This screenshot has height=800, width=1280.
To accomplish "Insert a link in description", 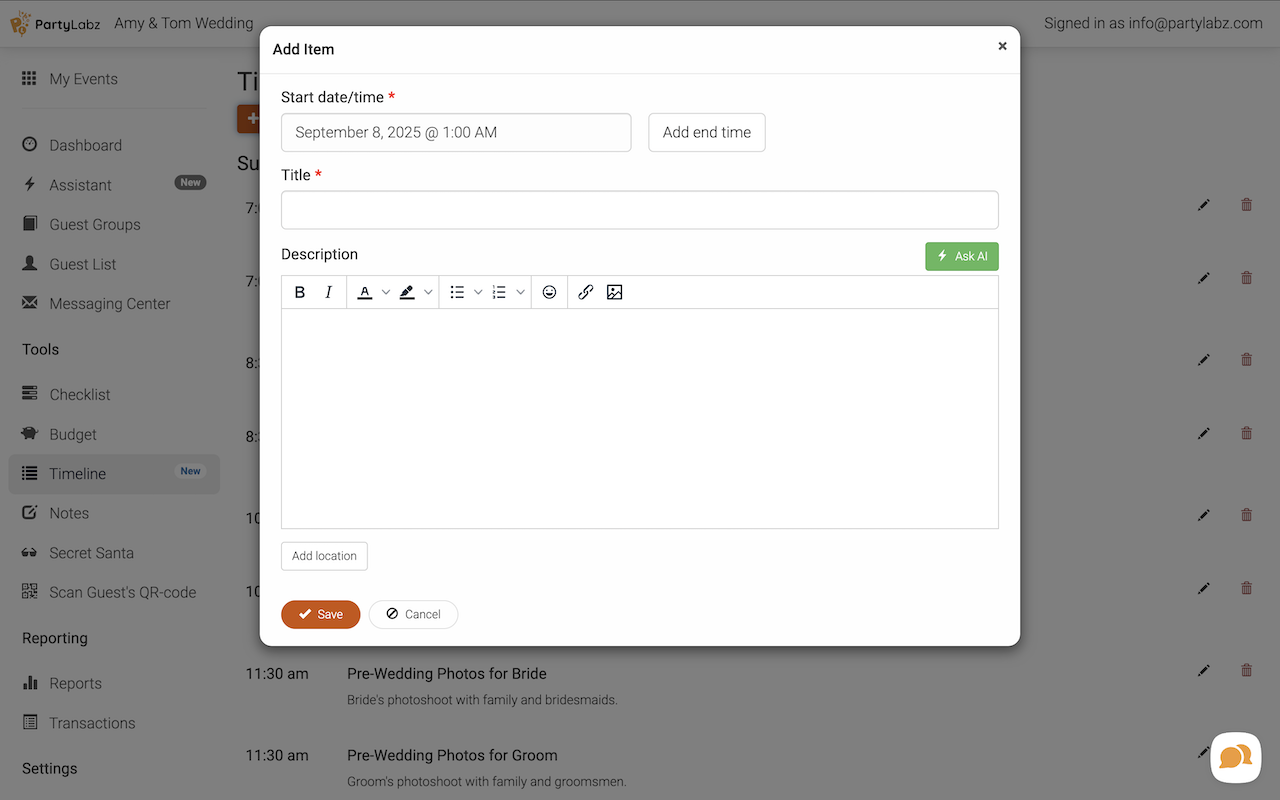I will tap(586, 292).
